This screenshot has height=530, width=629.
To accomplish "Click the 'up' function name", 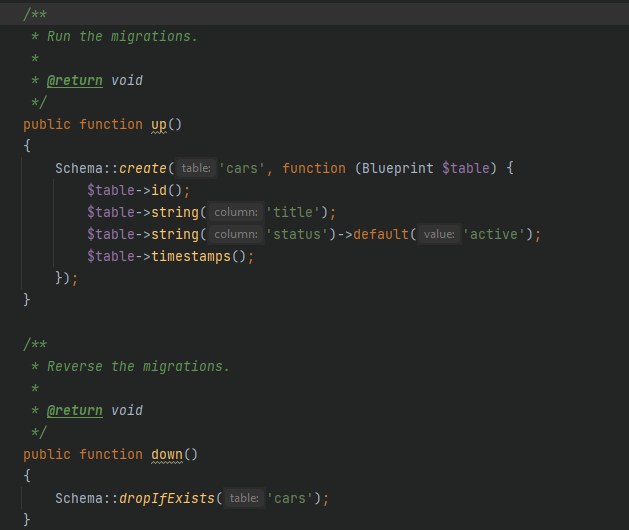I will pyautogui.click(x=158, y=124).
